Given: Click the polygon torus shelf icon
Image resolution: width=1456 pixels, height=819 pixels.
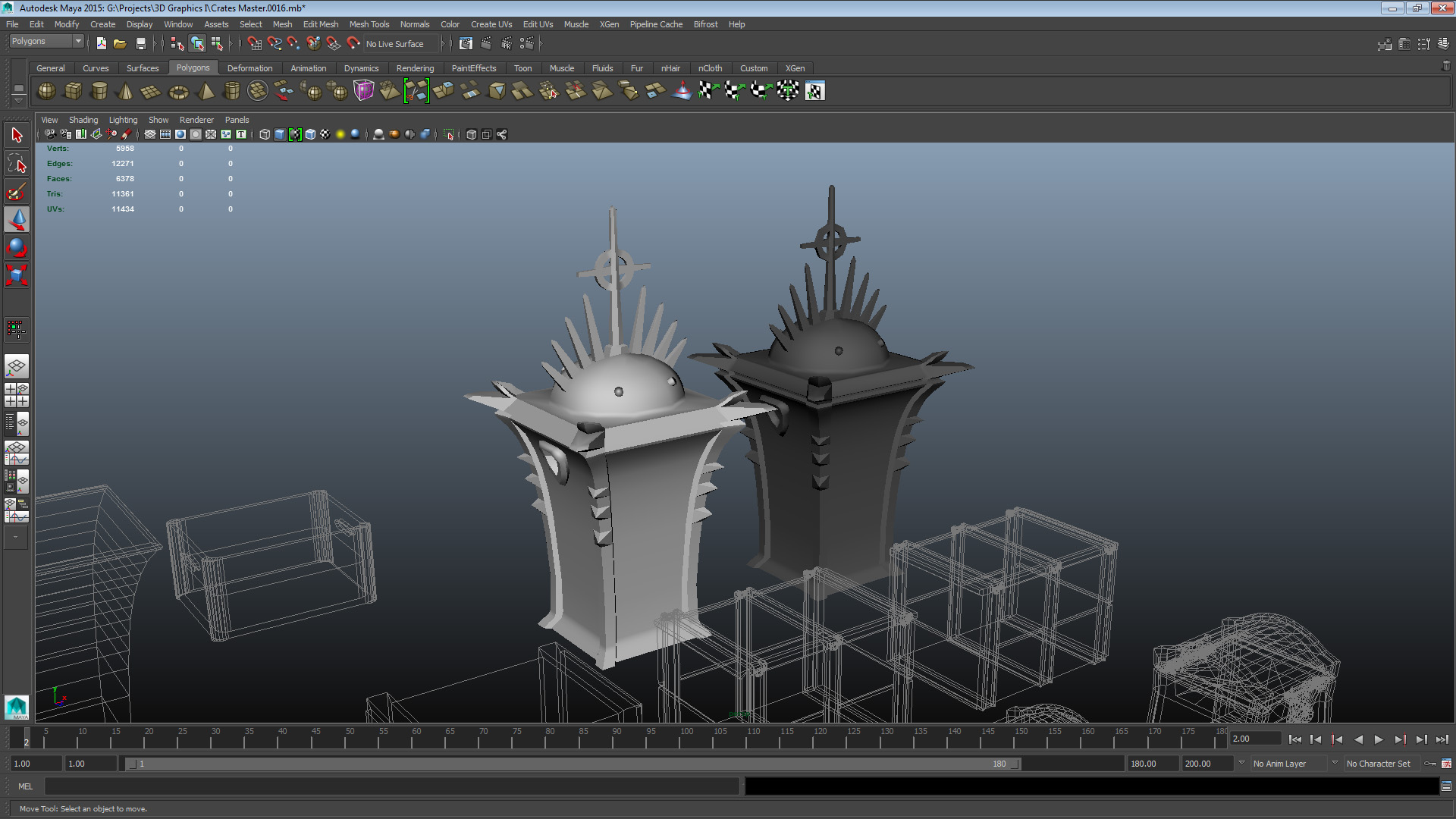Looking at the screenshot, I should pos(178,91).
